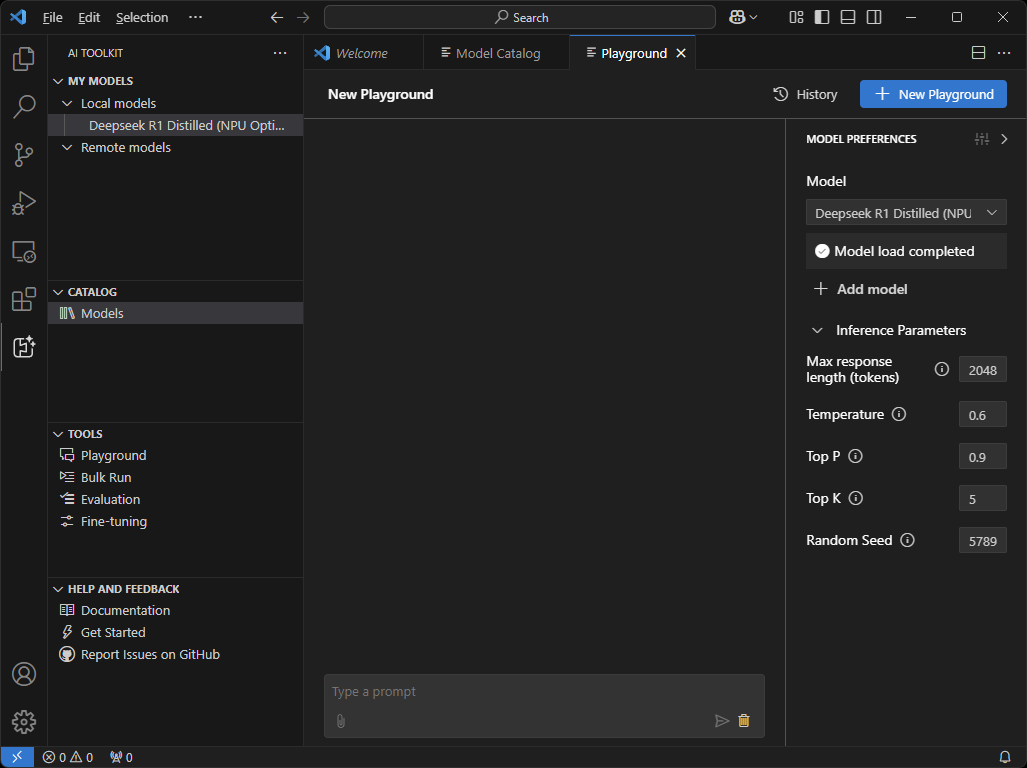Open the Model dropdown for Deepseek R1 Distilled
The width and height of the screenshot is (1027, 768).
(906, 212)
